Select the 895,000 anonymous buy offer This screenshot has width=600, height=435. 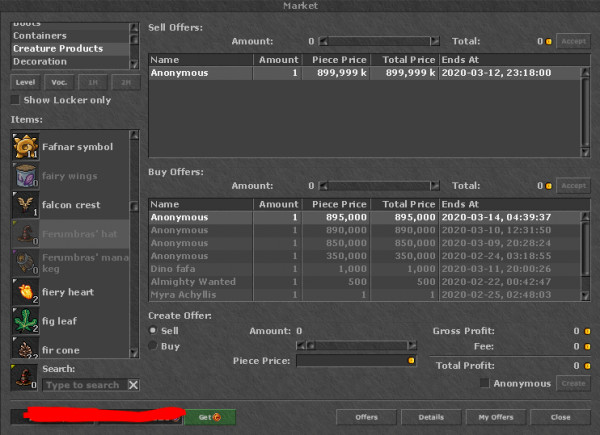[365, 217]
